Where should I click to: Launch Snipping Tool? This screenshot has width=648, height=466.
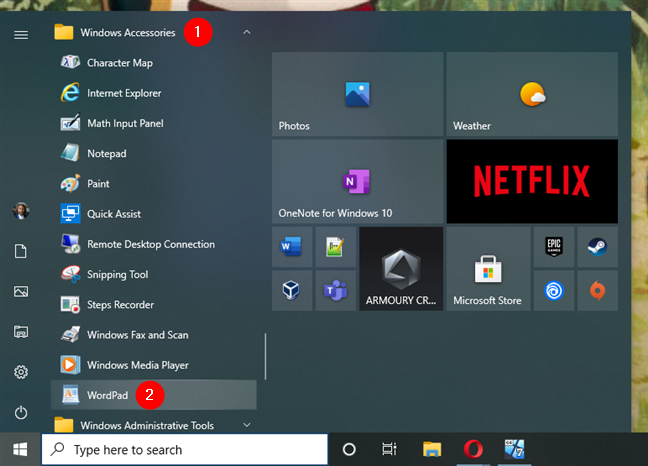click(153, 274)
